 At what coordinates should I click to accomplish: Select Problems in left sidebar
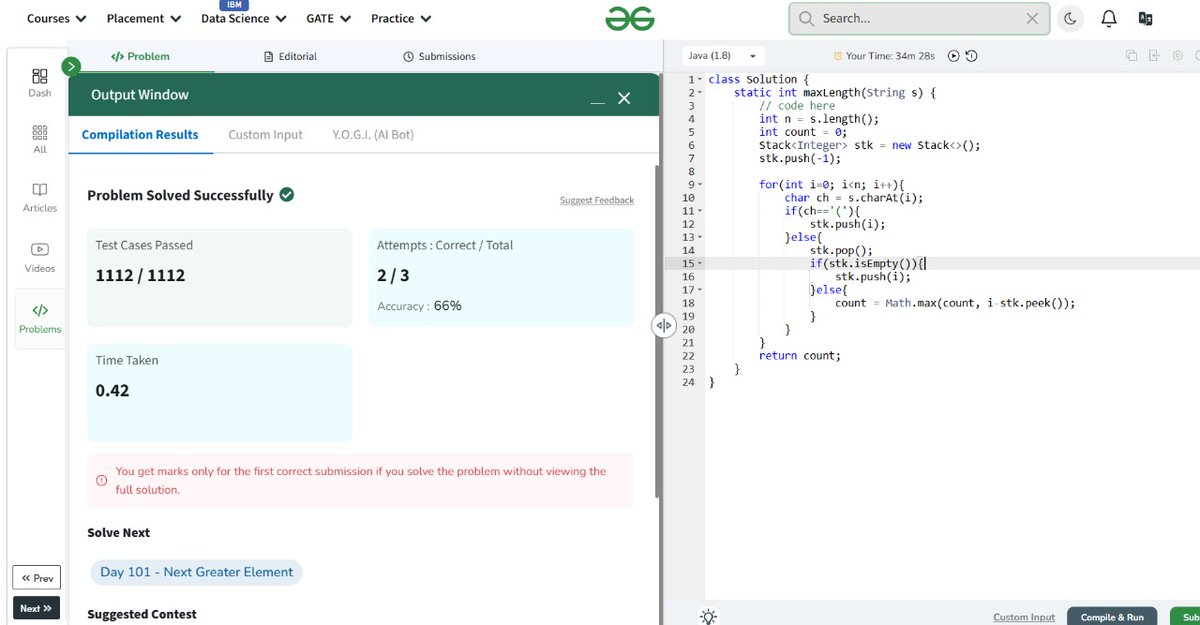40,319
